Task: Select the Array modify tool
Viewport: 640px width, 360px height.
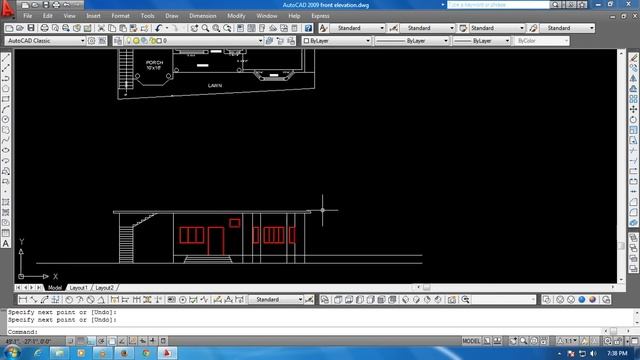Action: pyautogui.click(x=633, y=99)
